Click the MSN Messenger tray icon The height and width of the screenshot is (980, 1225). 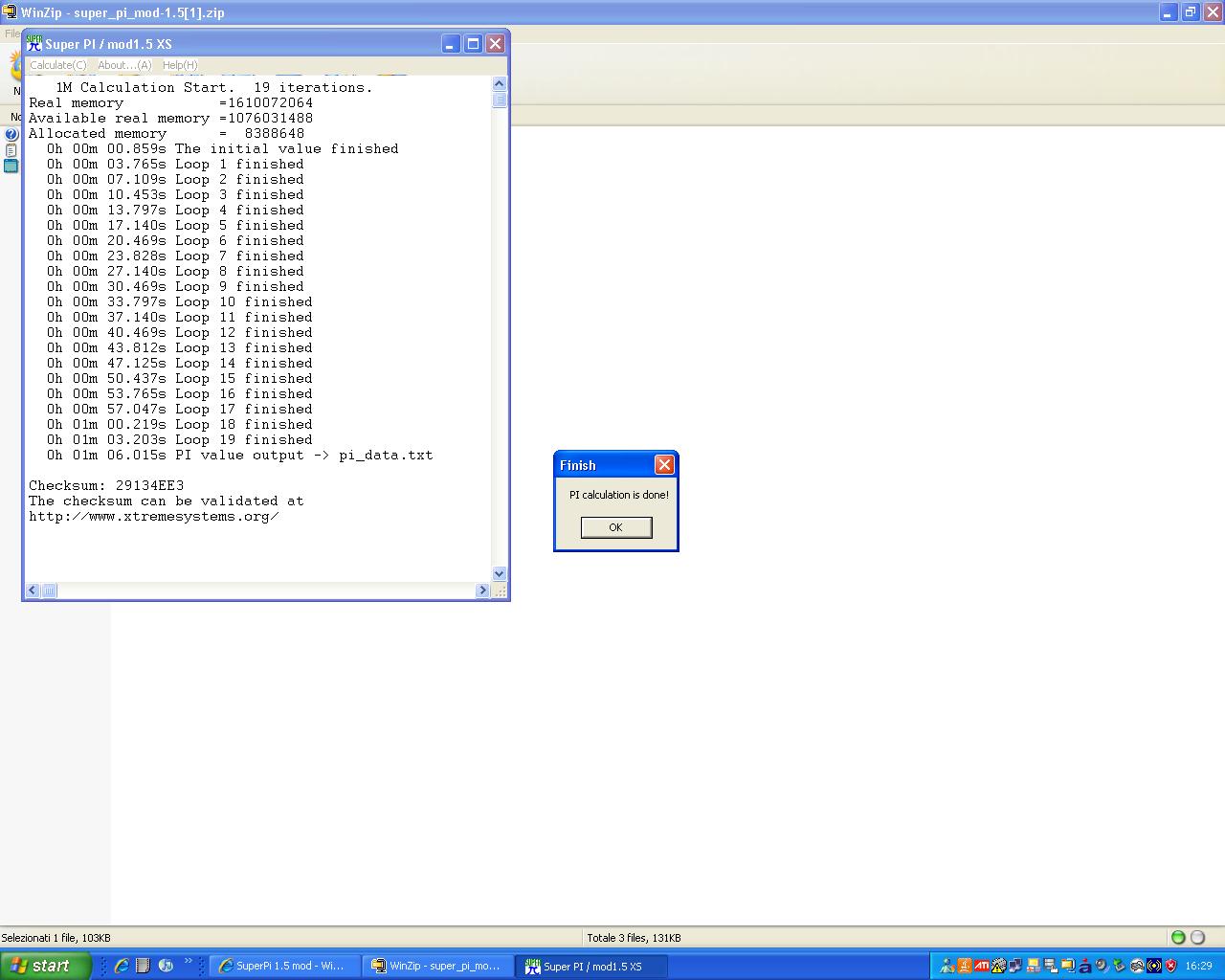coord(947,966)
